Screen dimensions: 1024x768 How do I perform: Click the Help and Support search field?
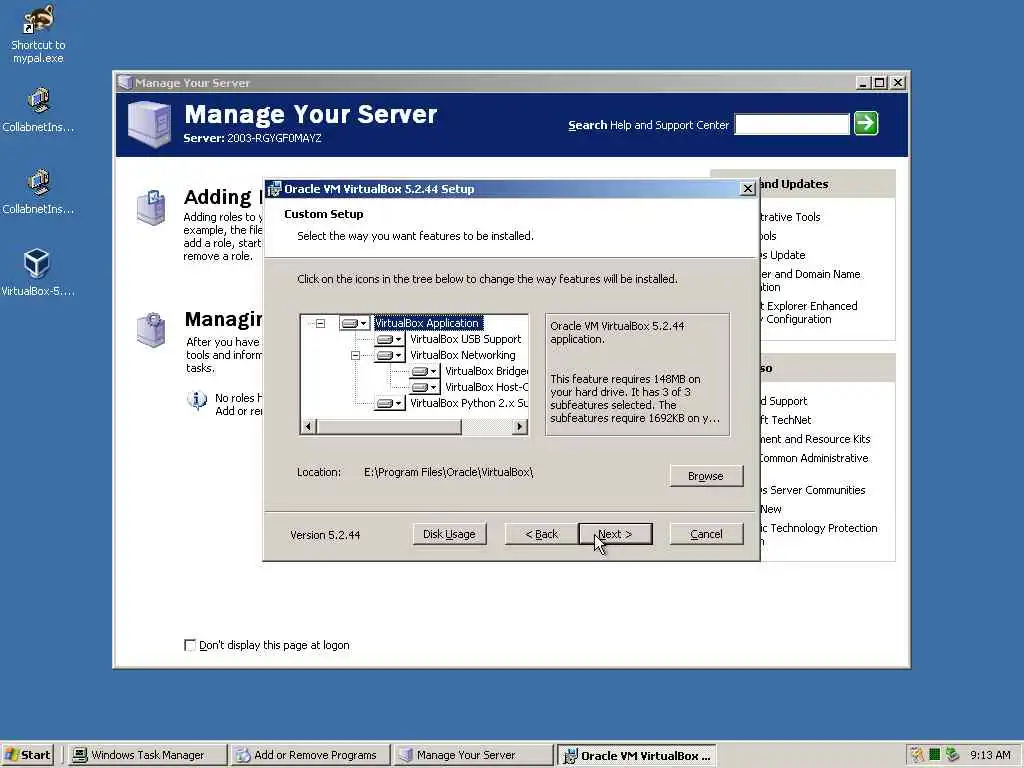tap(792, 124)
